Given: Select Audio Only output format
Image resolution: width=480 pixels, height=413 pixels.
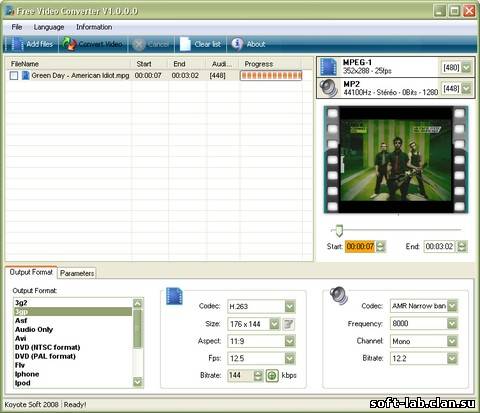Looking at the screenshot, I should pyautogui.click(x=73, y=330).
